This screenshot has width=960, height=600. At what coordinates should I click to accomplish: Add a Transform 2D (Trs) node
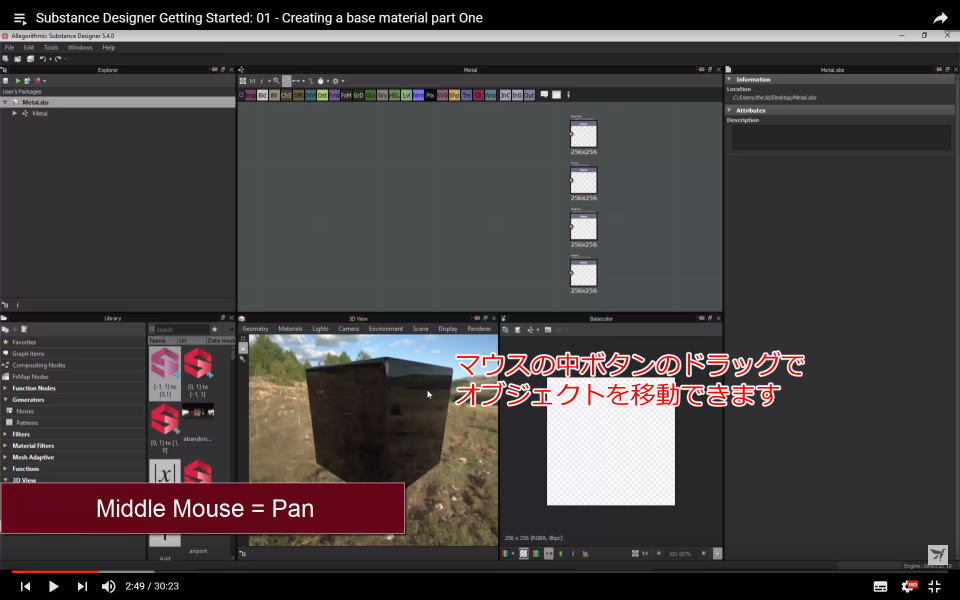[x=467, y=96]
